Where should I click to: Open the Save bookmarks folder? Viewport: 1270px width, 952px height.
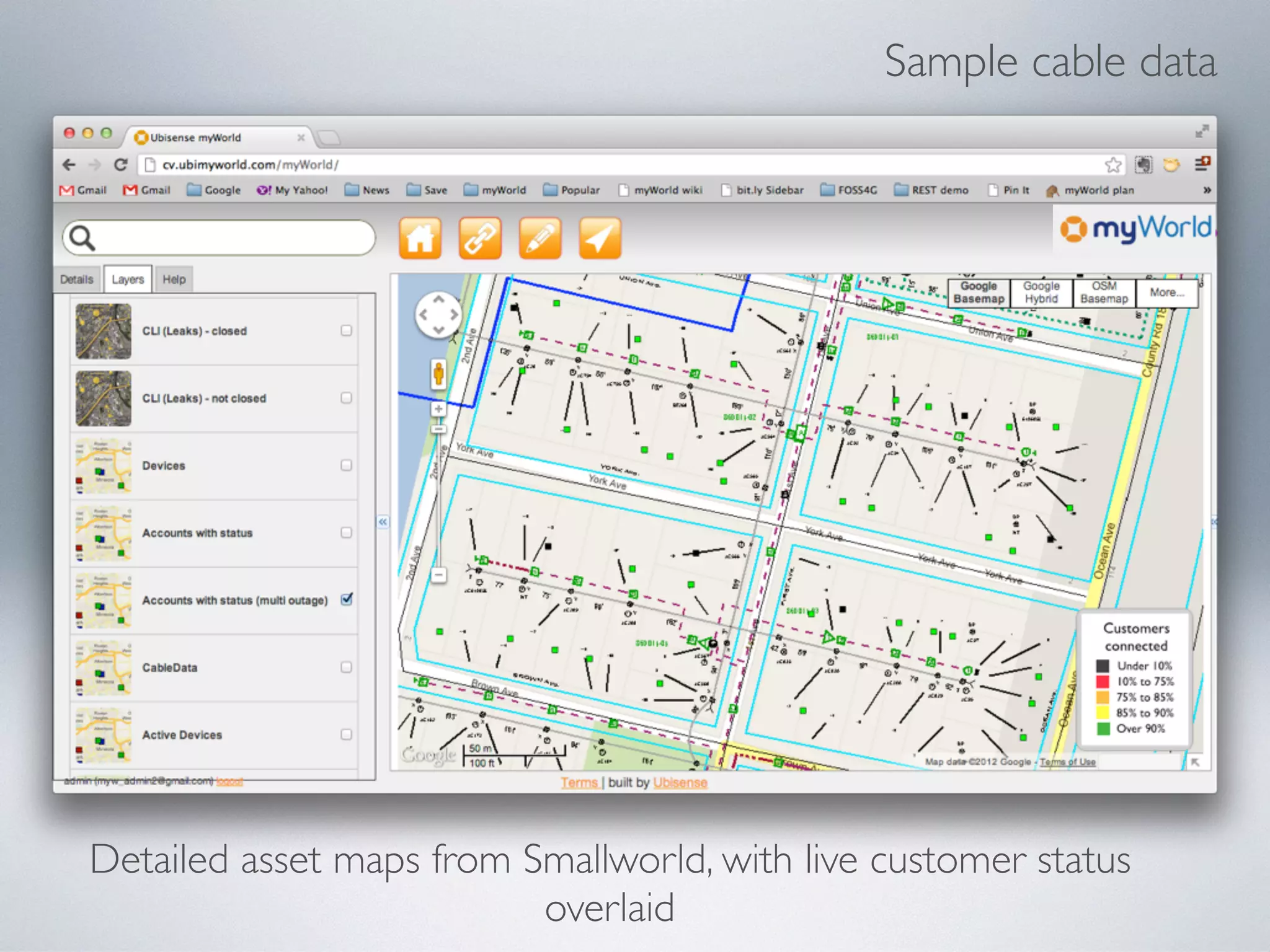(427, 190)
